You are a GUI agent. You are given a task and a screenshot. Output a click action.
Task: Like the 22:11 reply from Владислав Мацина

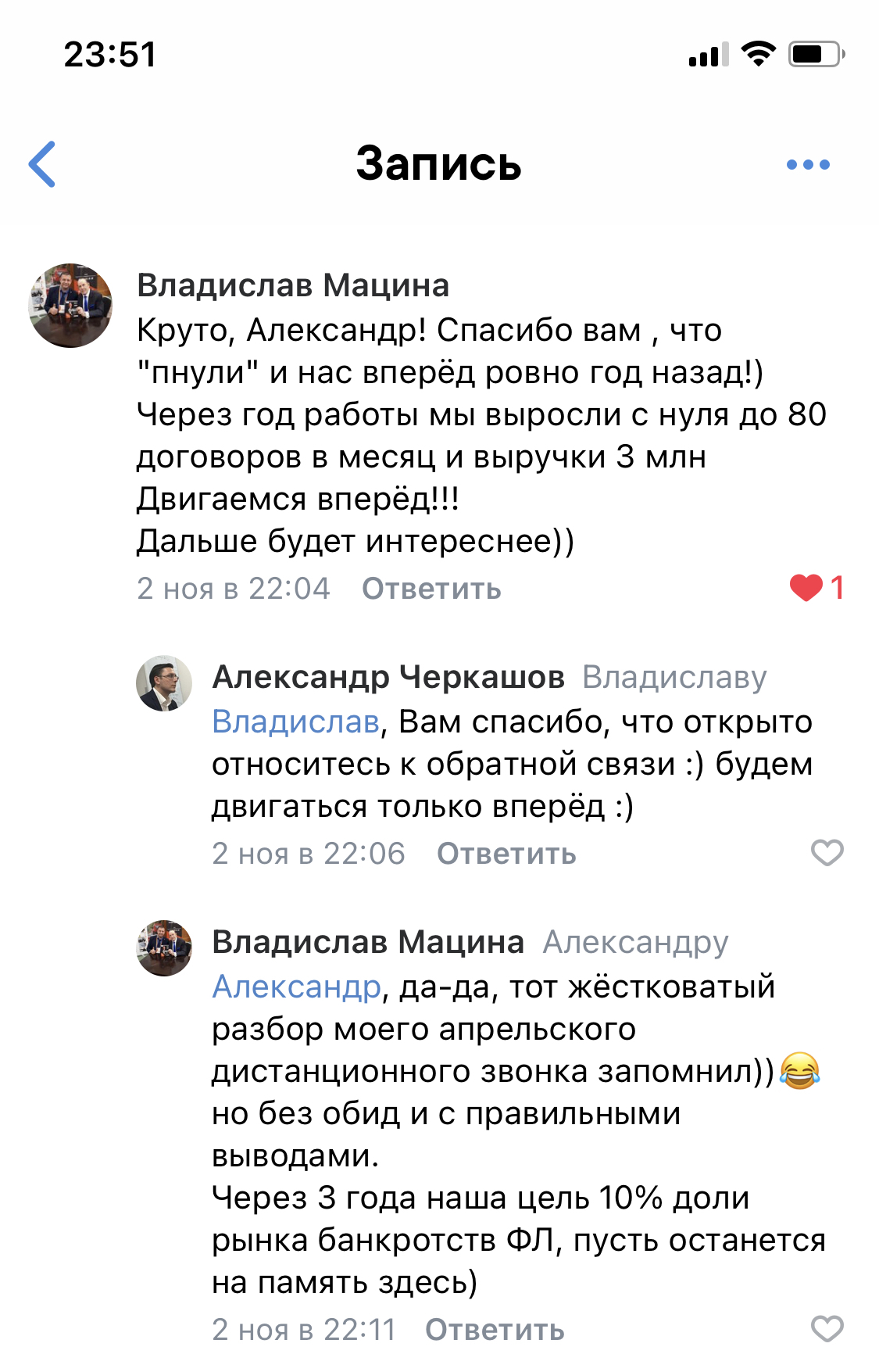(827, 1329)
